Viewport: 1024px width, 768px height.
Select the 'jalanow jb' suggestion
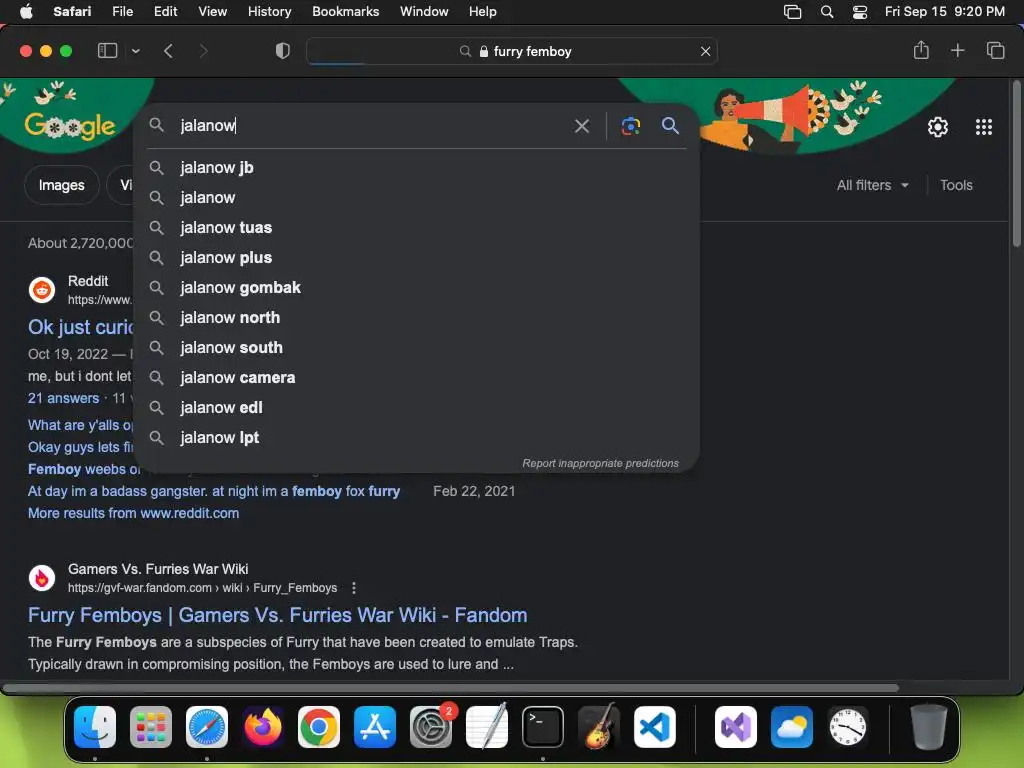417,168
